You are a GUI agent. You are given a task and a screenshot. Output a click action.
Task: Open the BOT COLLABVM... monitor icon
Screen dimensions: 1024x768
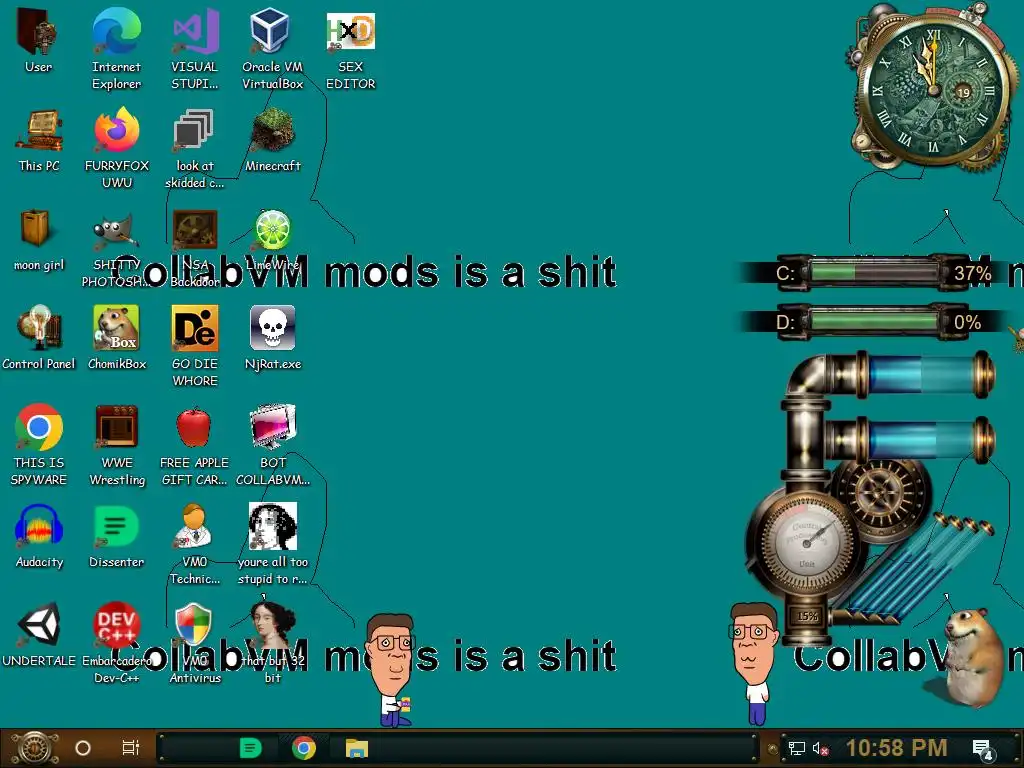(x=273, y=445)
